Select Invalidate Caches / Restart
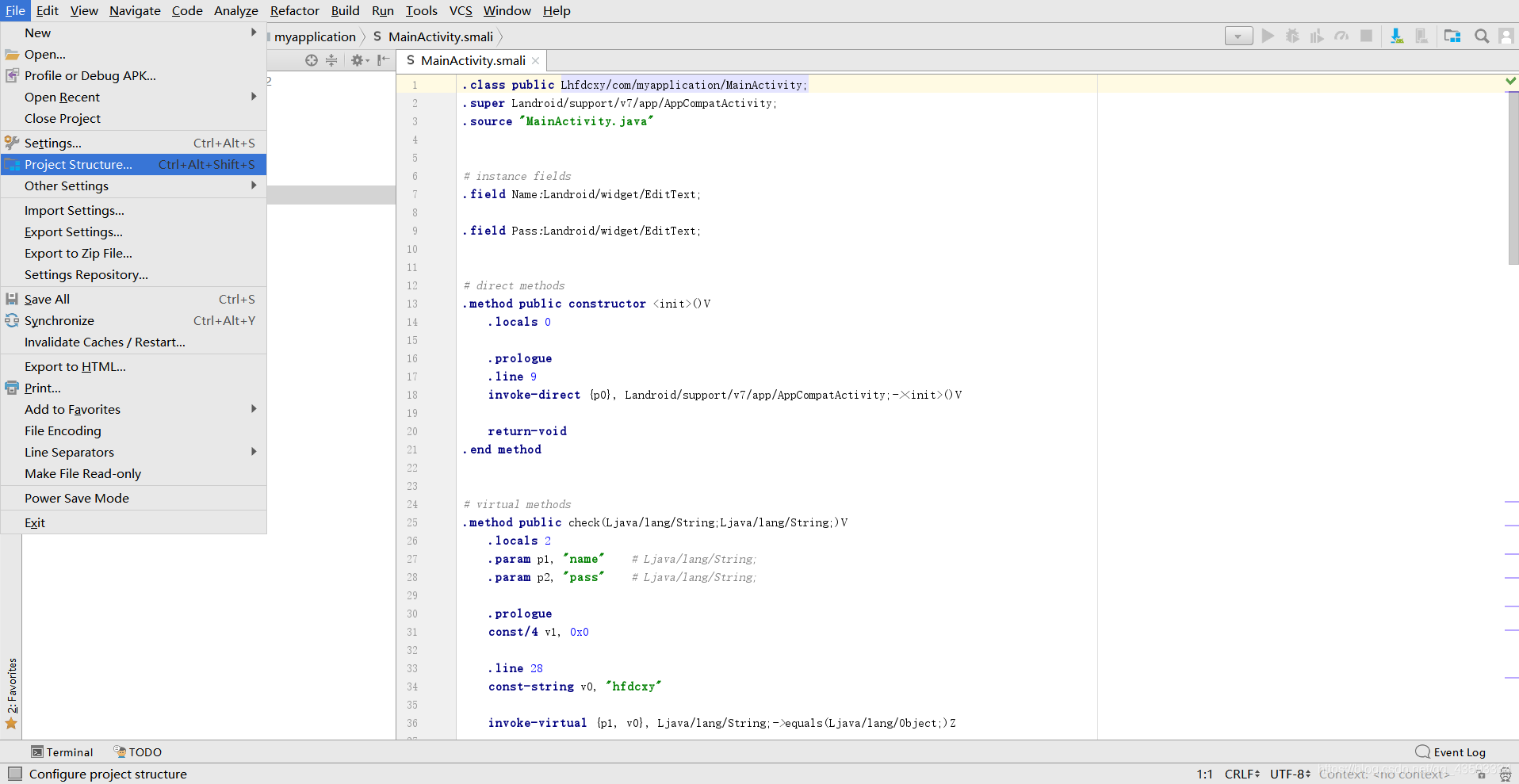This screenshot has height=784, width=1519. [x=133, y=342]
